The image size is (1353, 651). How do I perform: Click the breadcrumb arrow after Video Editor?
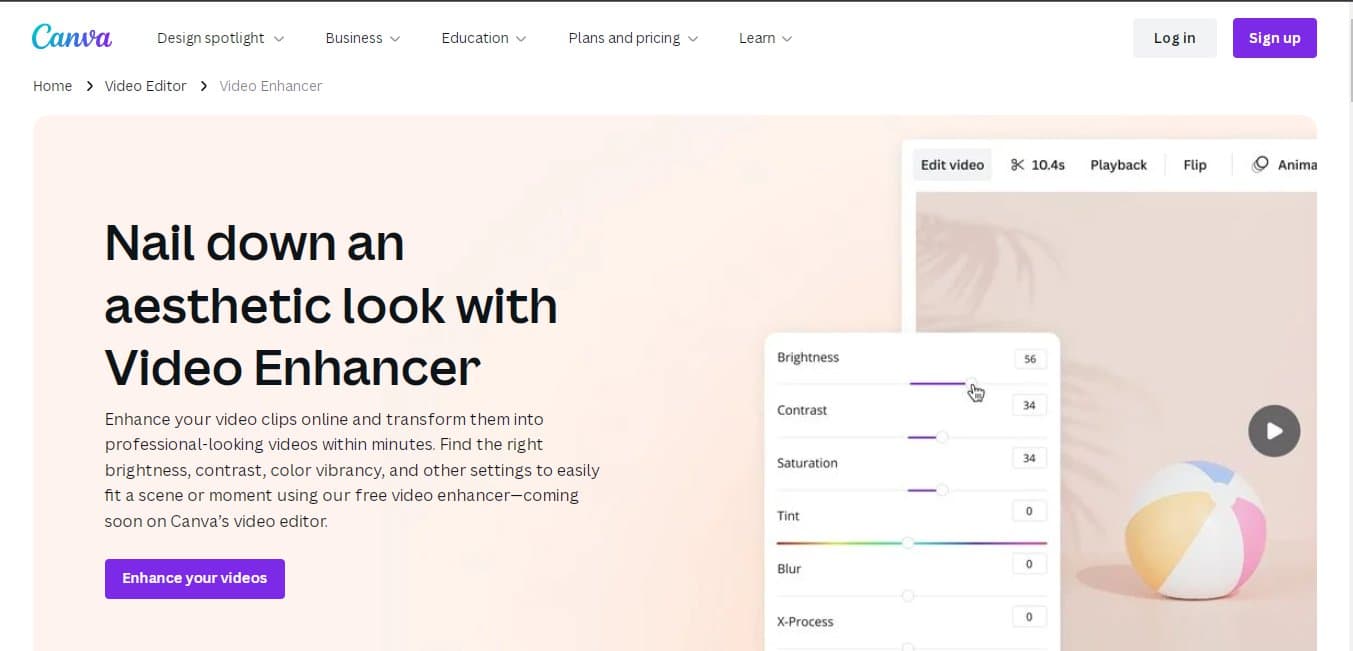coord(203,86)
